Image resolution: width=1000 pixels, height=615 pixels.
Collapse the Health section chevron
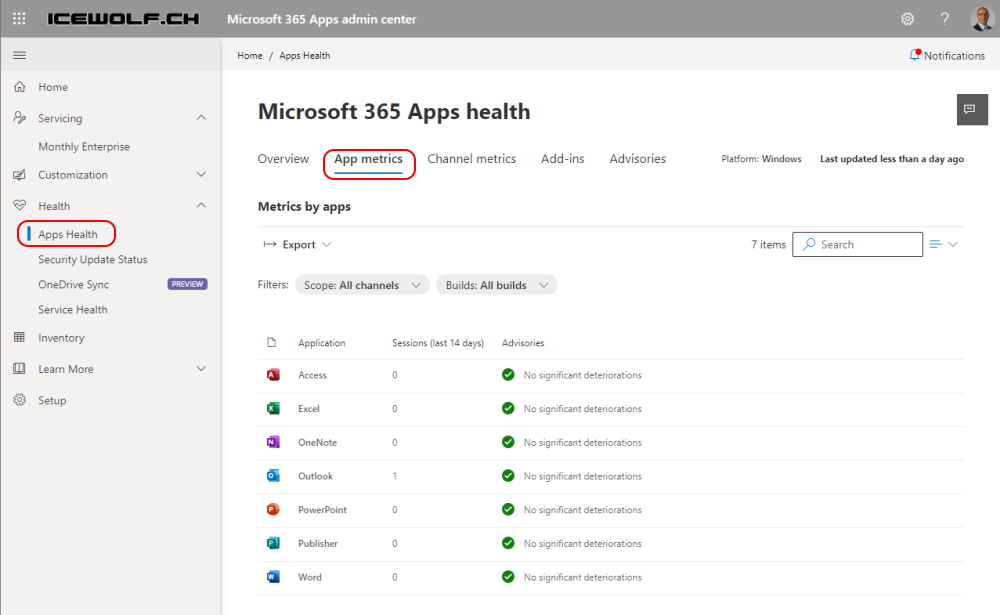(202, 205)
